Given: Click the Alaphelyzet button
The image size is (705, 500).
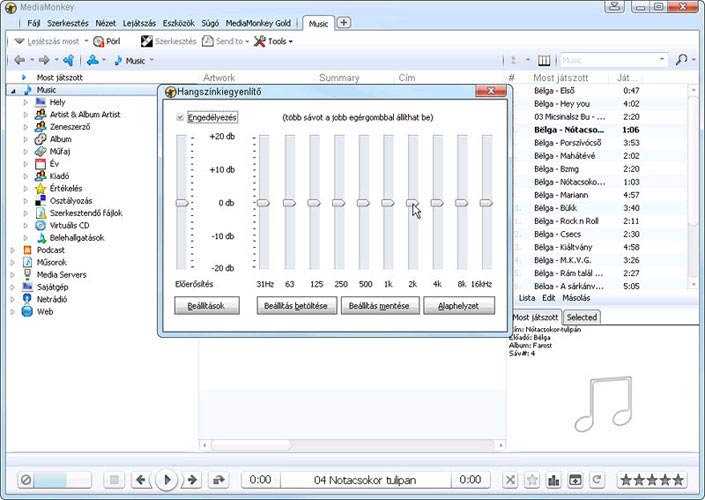Looking at the screenshot, I should point(458,306).
